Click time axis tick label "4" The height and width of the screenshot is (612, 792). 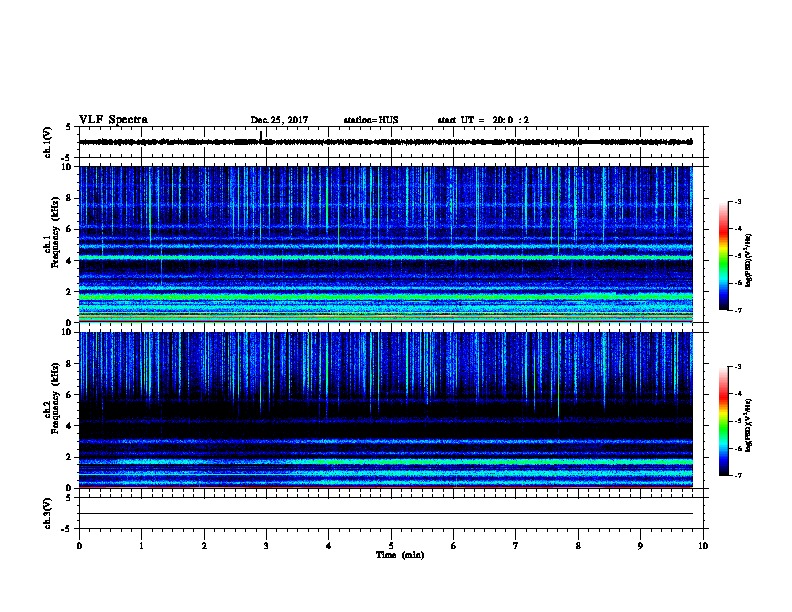pyautogui.click(x=329, y=546)
